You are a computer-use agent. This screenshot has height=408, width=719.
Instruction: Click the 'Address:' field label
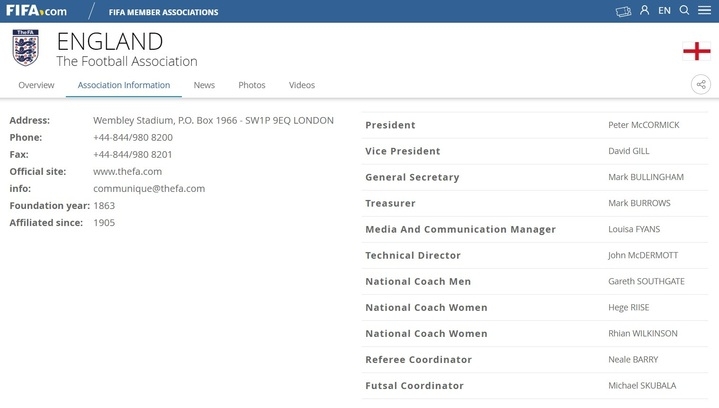(x=30, y=121)
